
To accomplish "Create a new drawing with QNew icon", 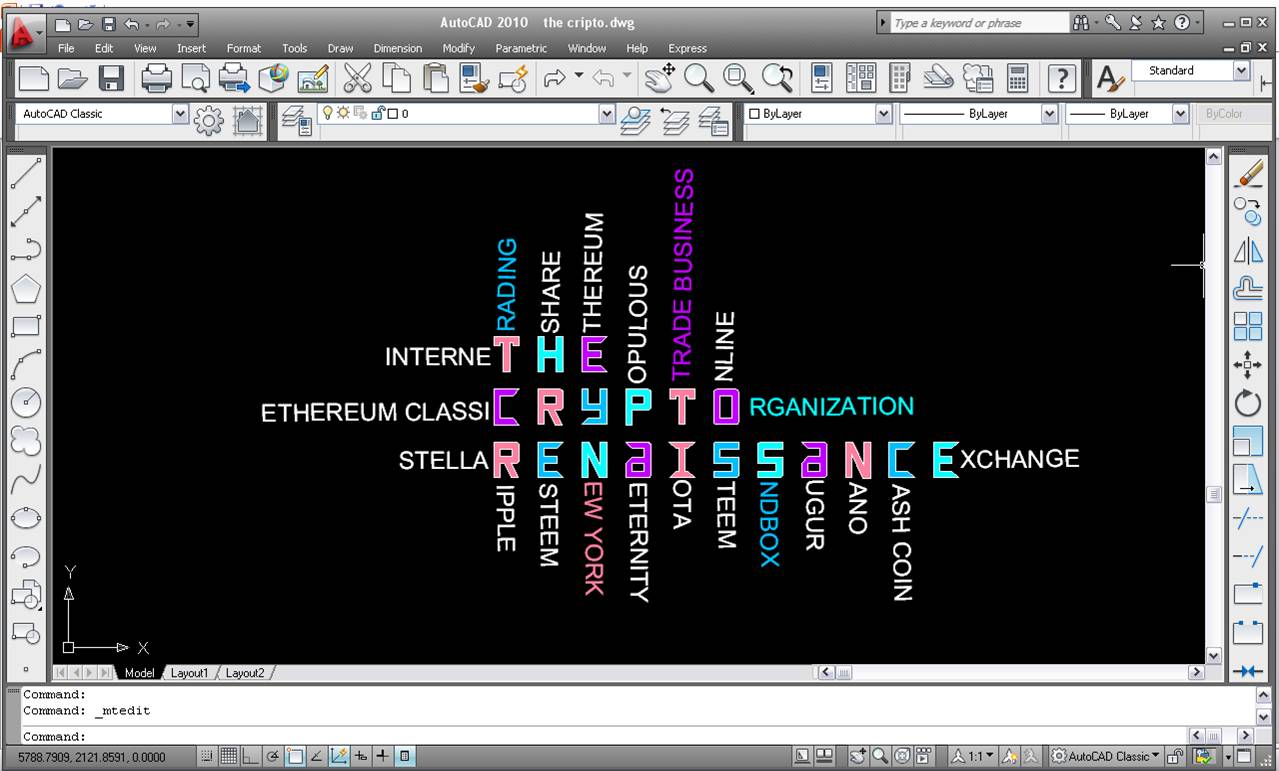I will coord(34,78).
